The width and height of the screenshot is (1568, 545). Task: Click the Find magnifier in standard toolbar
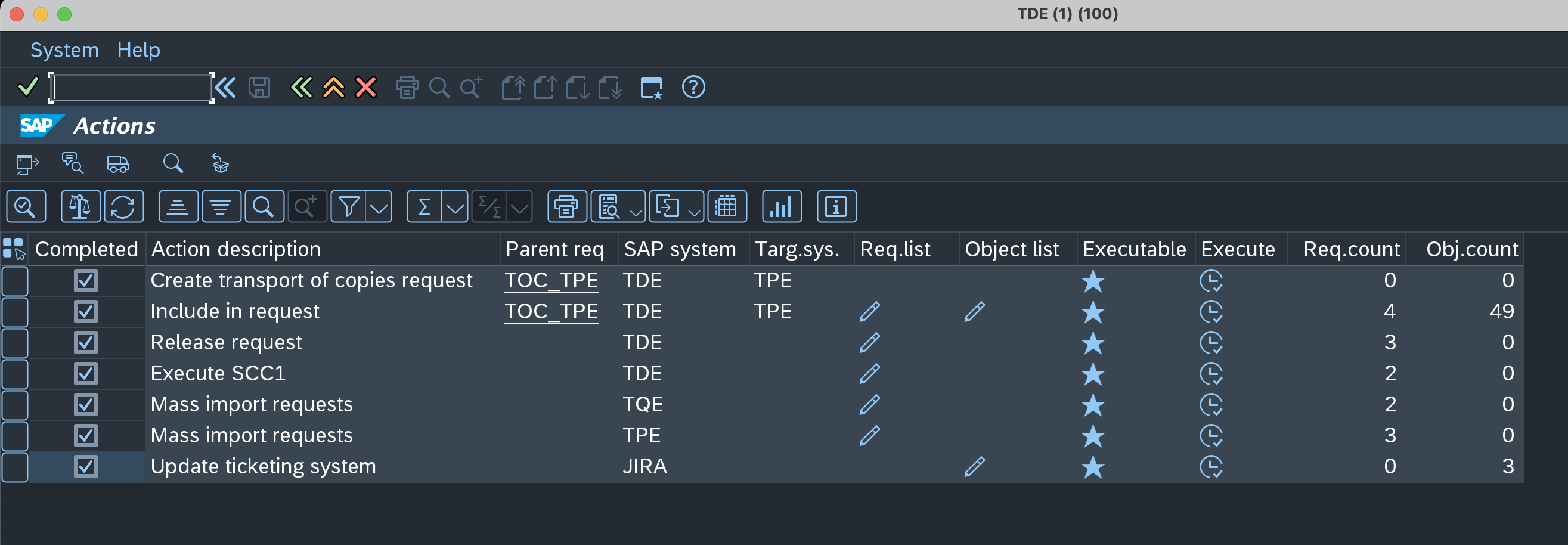(x=439, y=87)
